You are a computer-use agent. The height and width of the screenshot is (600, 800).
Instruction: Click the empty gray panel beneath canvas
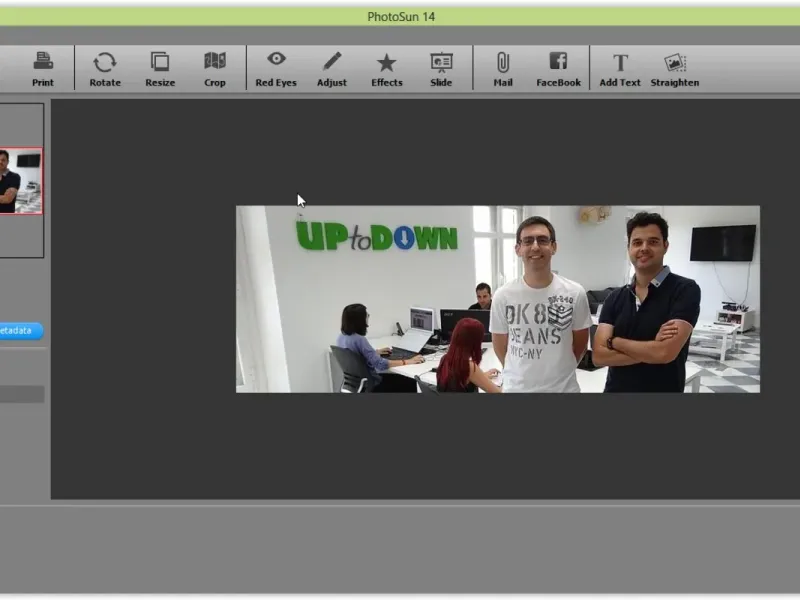pyautogui.click(x=400, y=548)
